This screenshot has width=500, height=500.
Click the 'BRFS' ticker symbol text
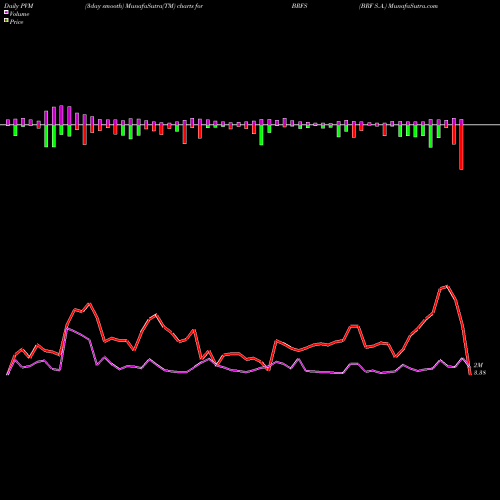[299, 6]
